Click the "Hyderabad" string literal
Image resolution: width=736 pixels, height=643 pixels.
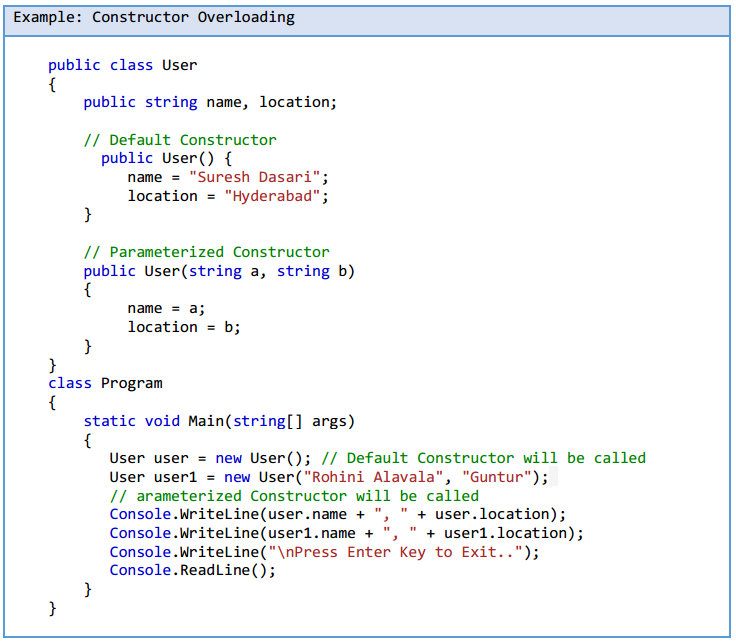[272, 196]
